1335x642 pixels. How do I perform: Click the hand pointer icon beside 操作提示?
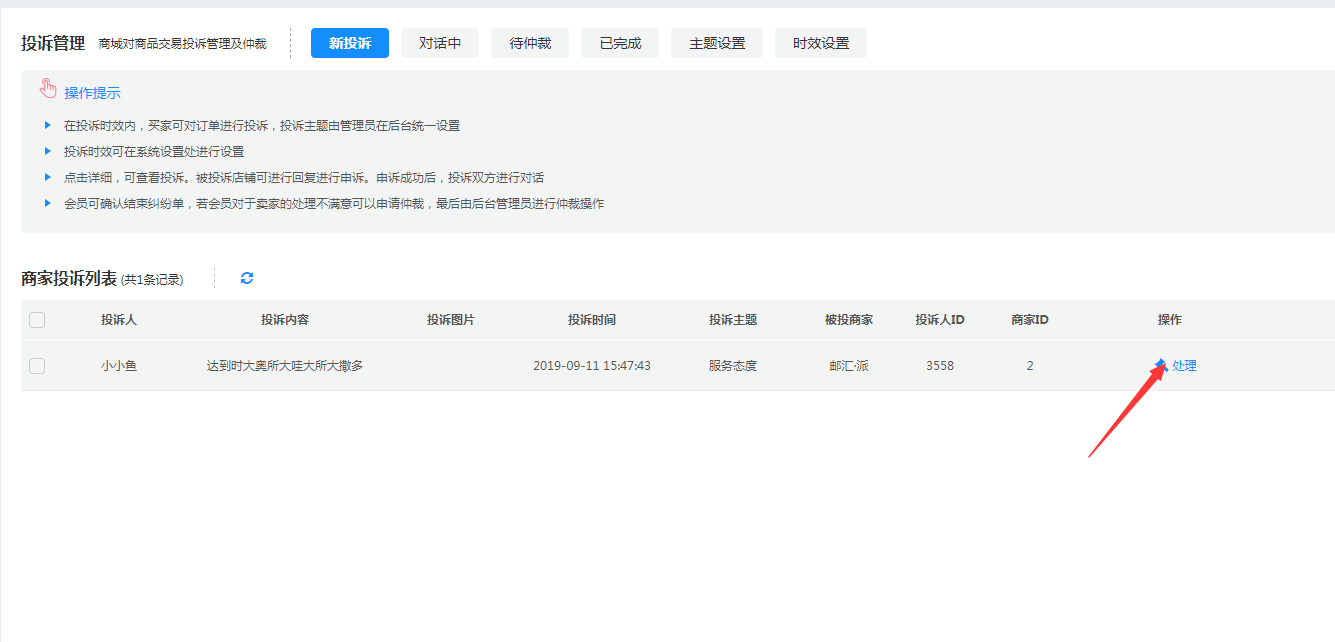coord(48,89)
